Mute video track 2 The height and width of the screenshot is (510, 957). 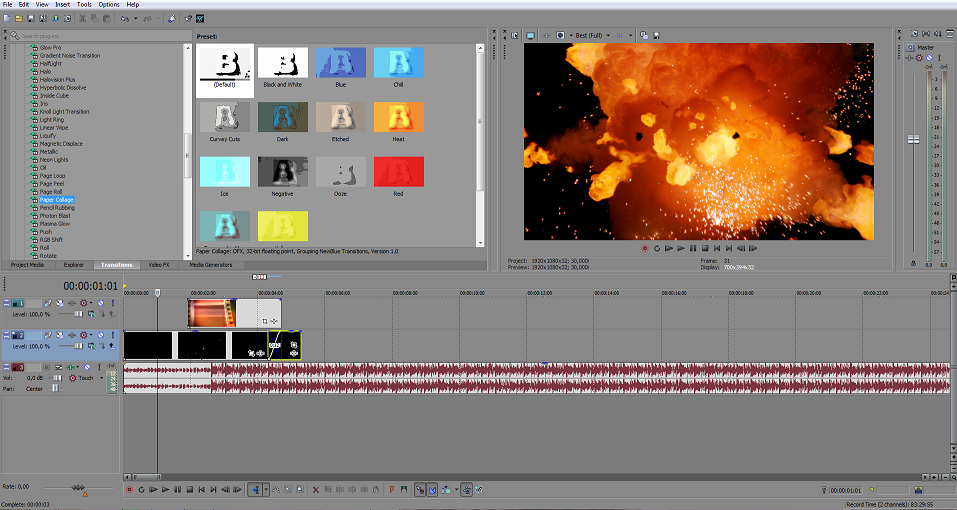point(99,335)
